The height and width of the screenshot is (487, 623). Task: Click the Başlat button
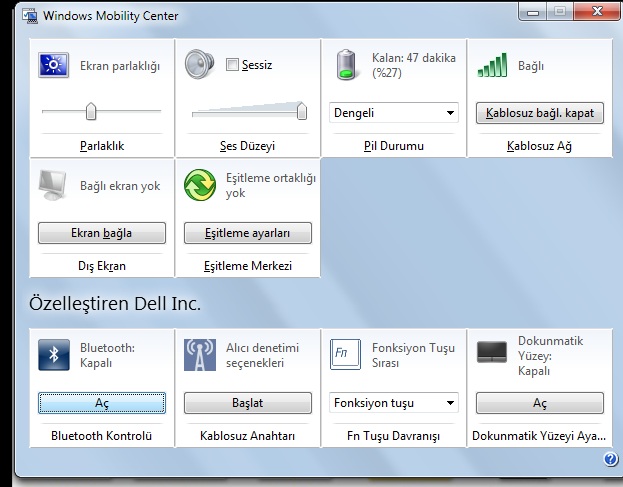pos(248,403)
